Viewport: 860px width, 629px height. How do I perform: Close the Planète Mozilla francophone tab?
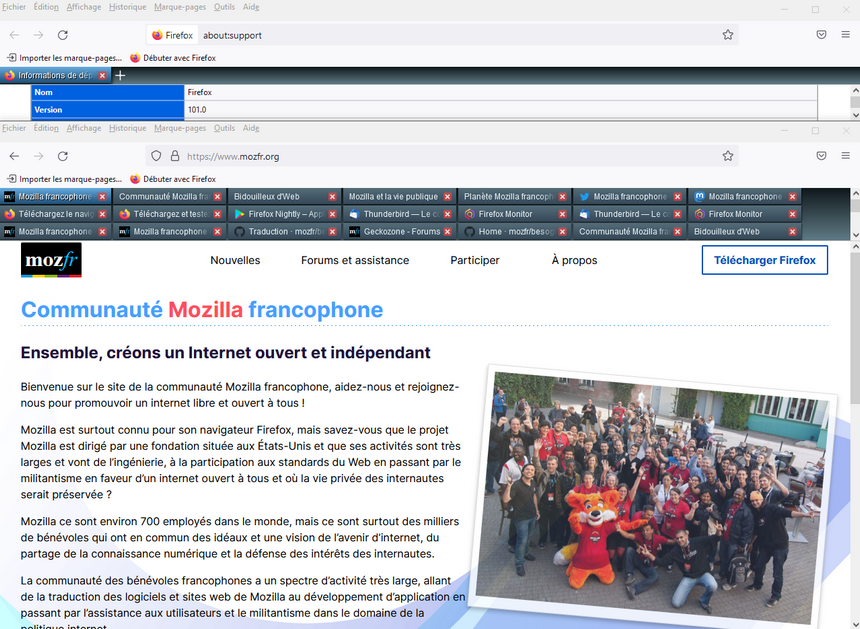[x=562, y=197]
